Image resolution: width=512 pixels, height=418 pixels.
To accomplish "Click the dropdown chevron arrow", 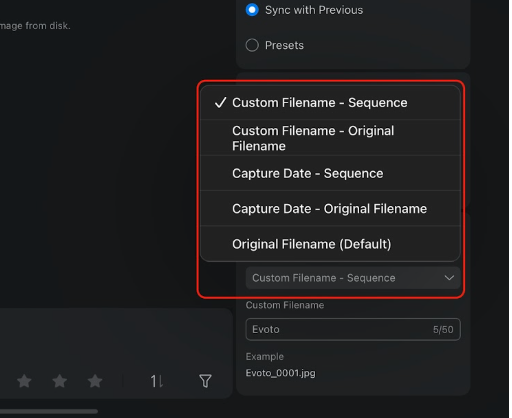I will (x=449, y=278).
